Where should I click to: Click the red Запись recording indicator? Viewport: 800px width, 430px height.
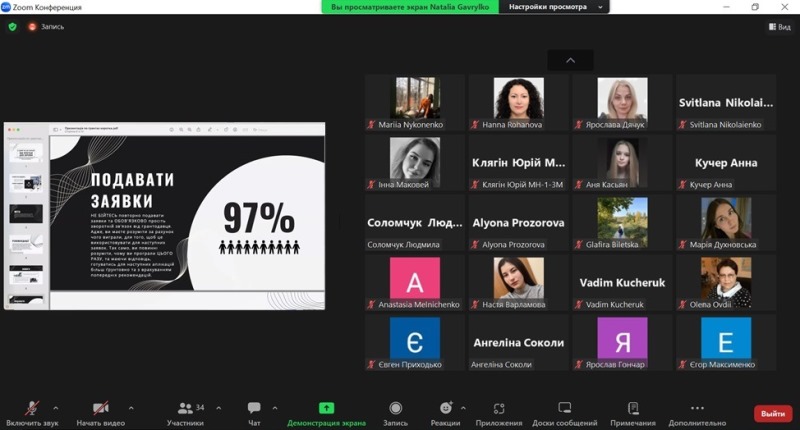click(46, 27)
